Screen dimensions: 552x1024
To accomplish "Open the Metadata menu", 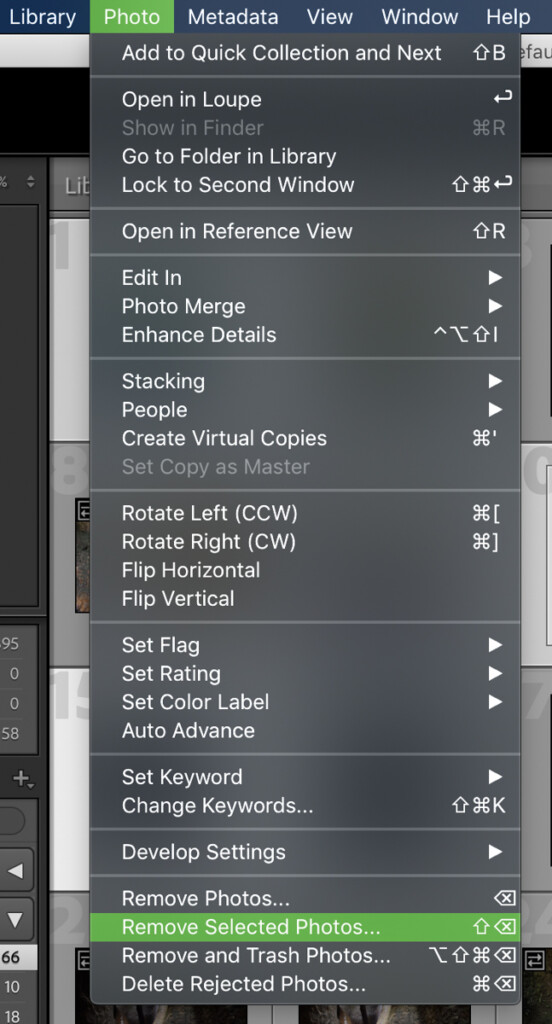I will [233, 16].
